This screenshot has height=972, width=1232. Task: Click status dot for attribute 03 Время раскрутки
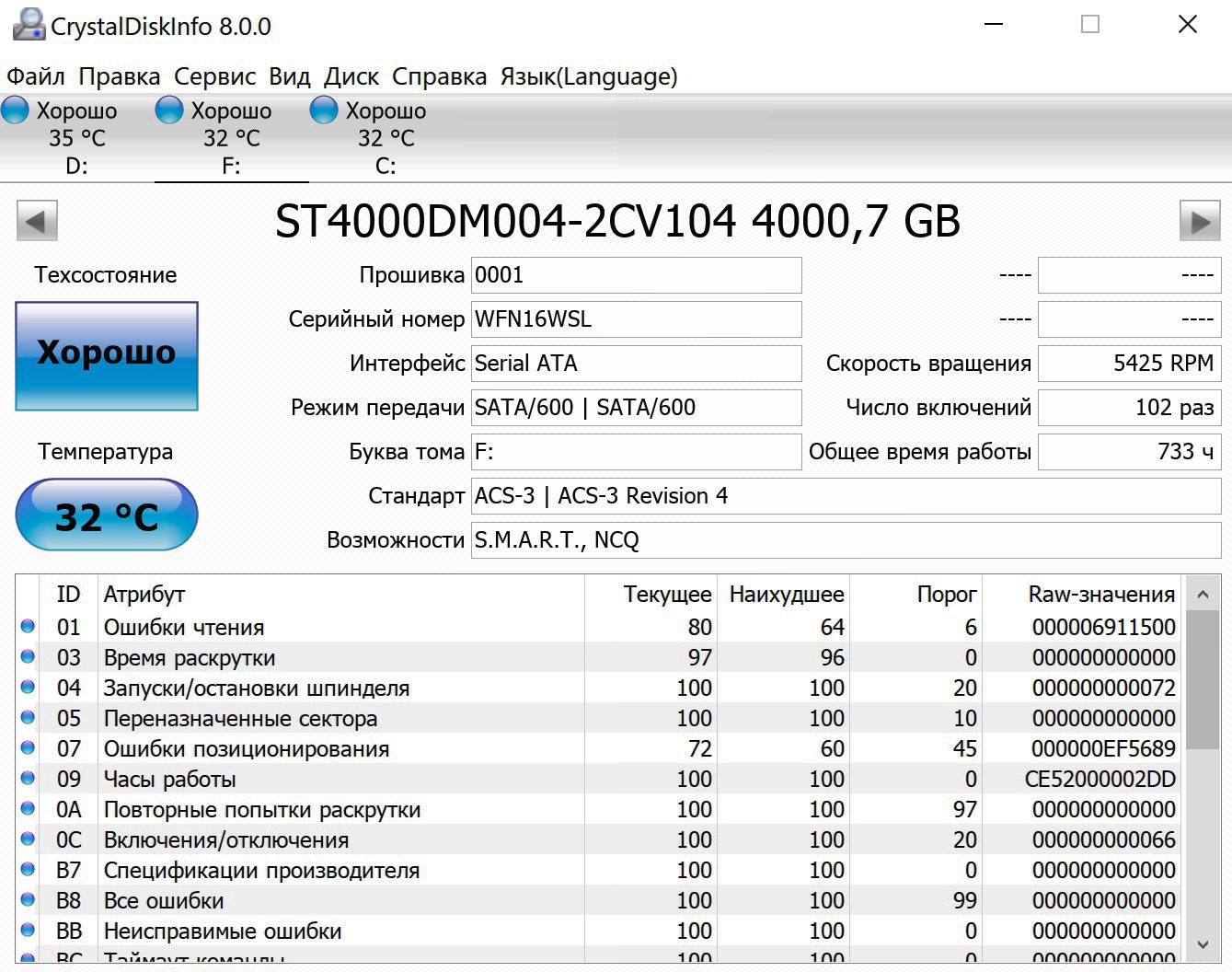pos(28,657)
